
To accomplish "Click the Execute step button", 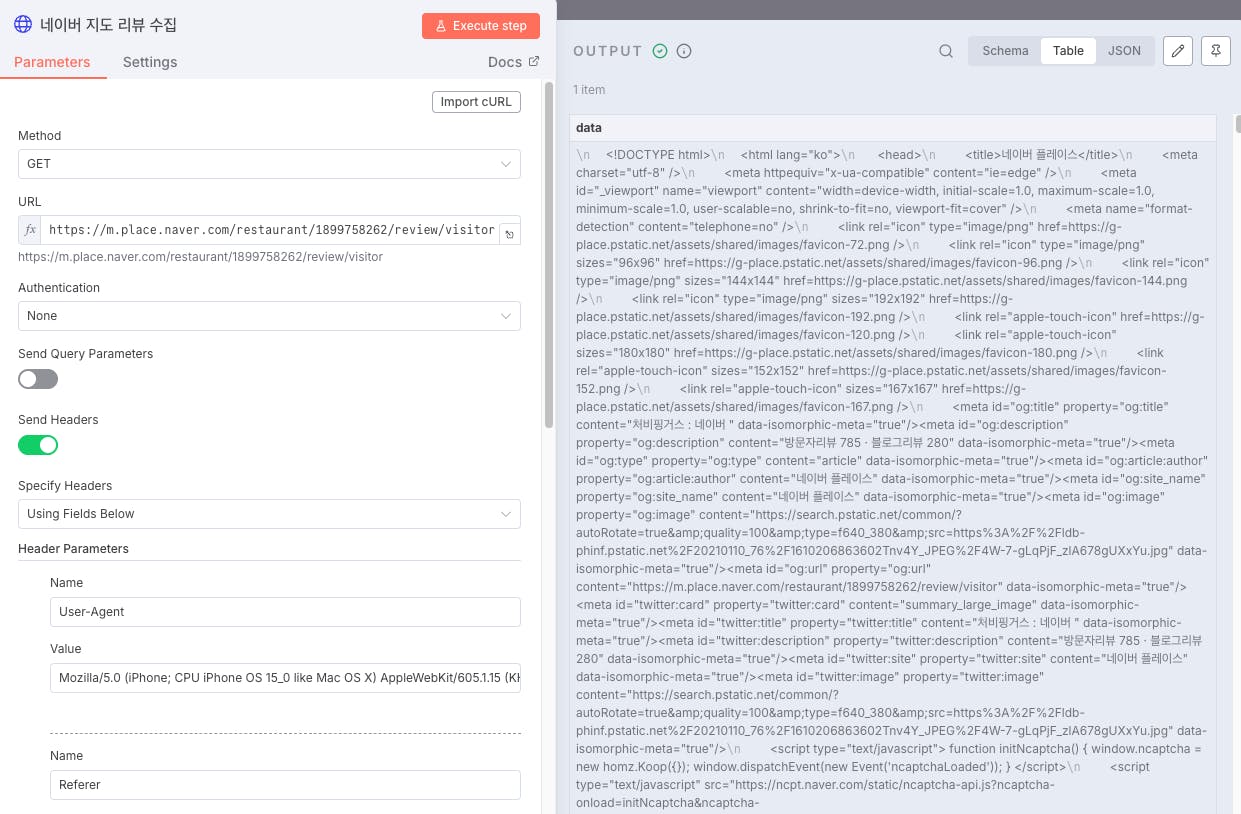I will pos(481,26).
